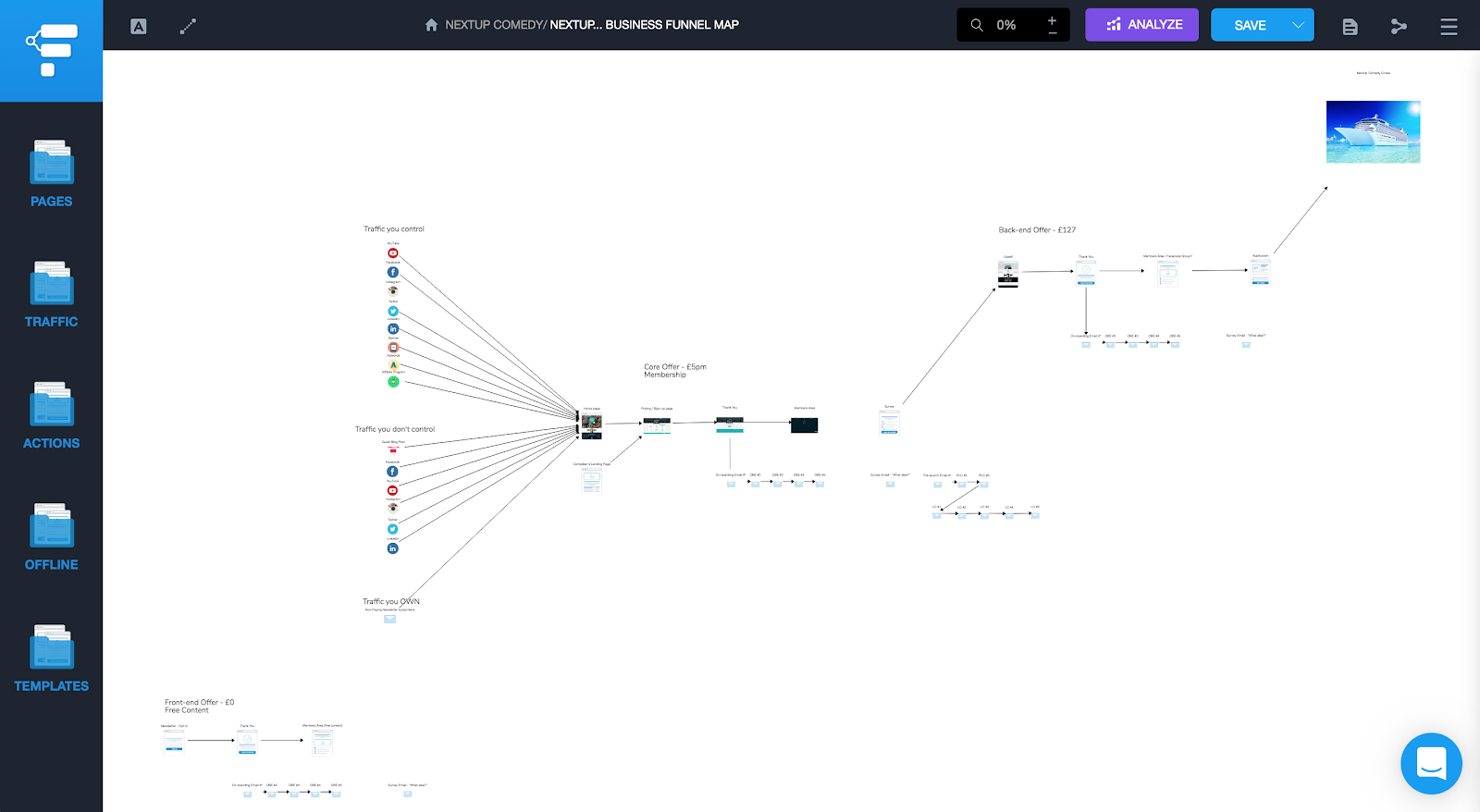Increase zoom with plus button
The image size is (1480, 812).
click(x=1052, y=19)
